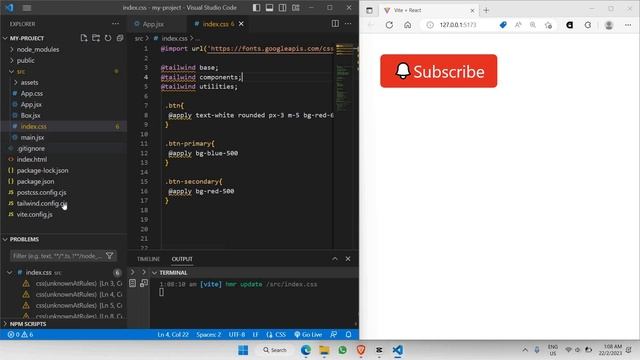The height and width of the screenshot is (360, 640).
Task: Toggle the bottom panel layout icon
Action: click(269, 8)
